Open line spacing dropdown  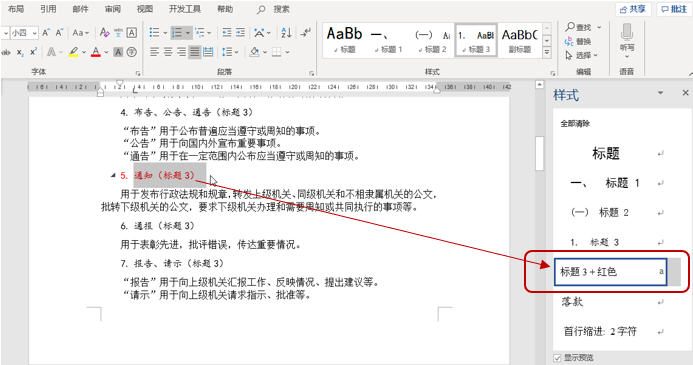click(230, 52)
